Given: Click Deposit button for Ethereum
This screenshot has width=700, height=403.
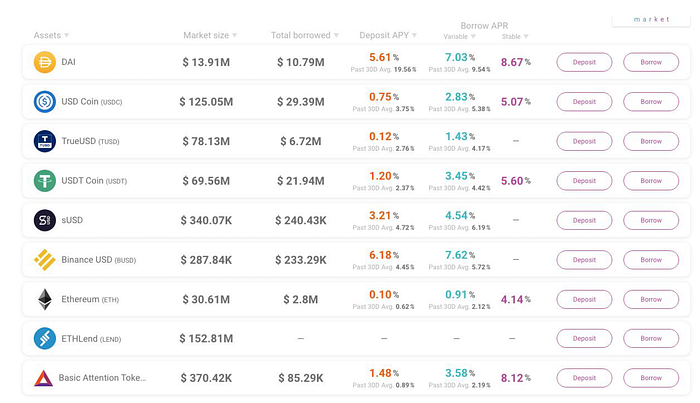Looking at the screenshot, I should pos(584,299).
